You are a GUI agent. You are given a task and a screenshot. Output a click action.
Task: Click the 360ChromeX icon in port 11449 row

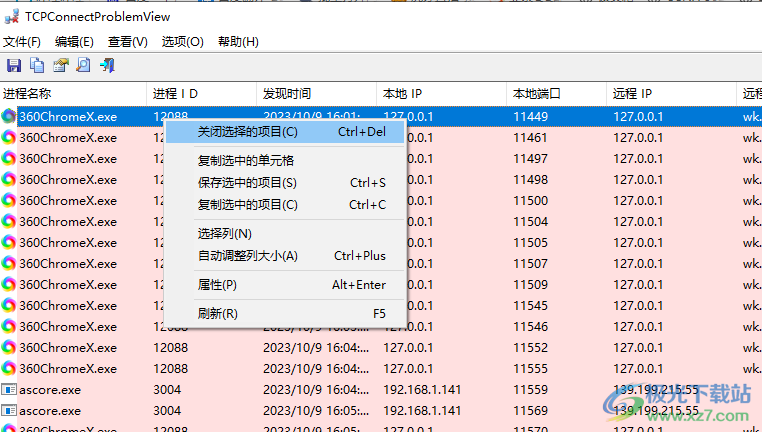click(8, 117)
